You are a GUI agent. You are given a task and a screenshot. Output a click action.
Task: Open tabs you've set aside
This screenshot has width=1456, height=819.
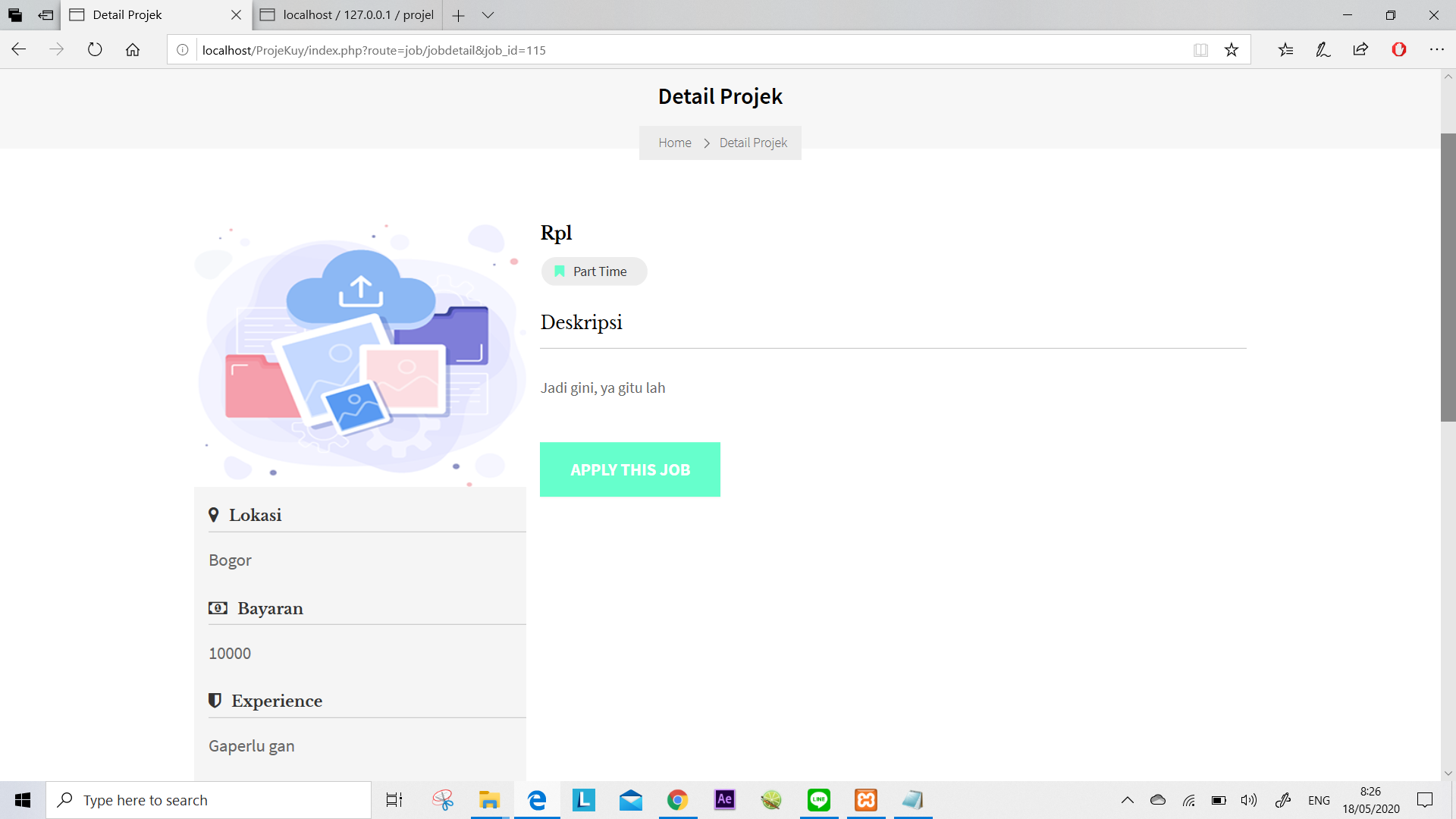(15, 15)
